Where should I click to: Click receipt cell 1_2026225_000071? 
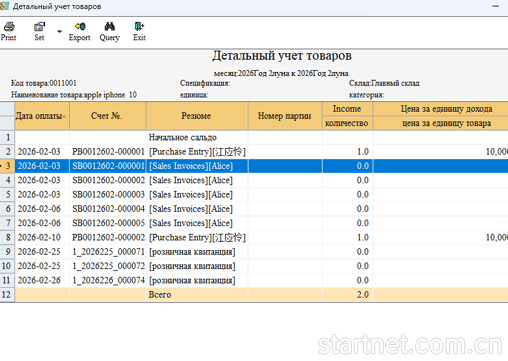[x=108, y=252]
